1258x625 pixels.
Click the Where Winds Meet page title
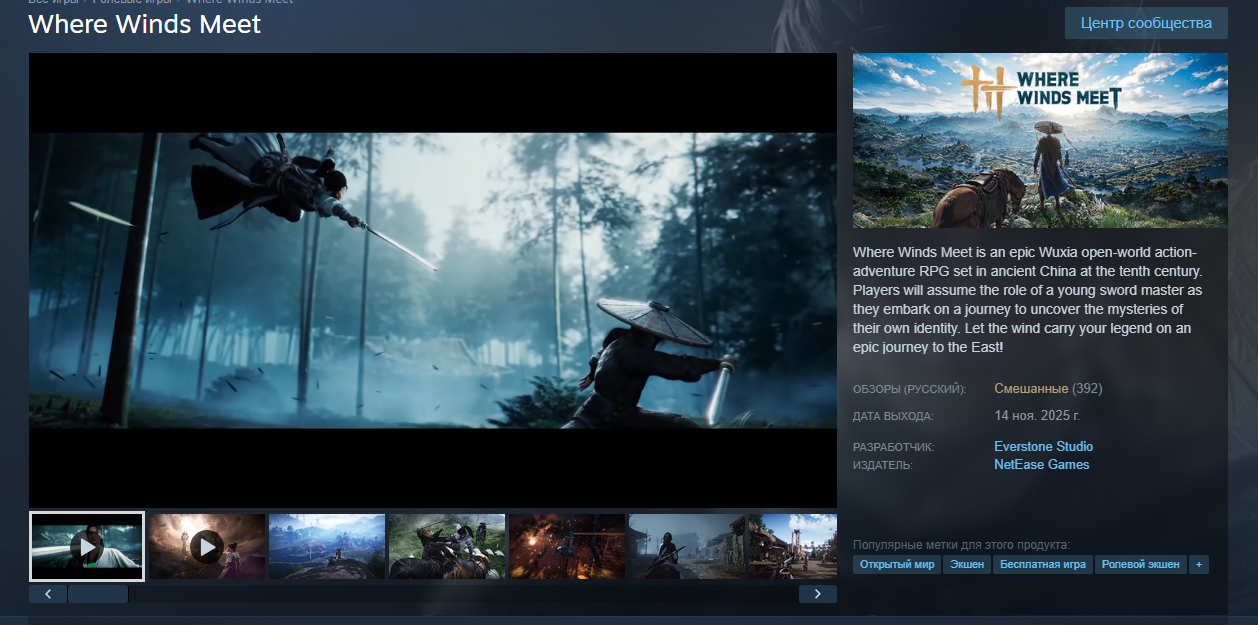pyautogui.click(x=145, y=24)
